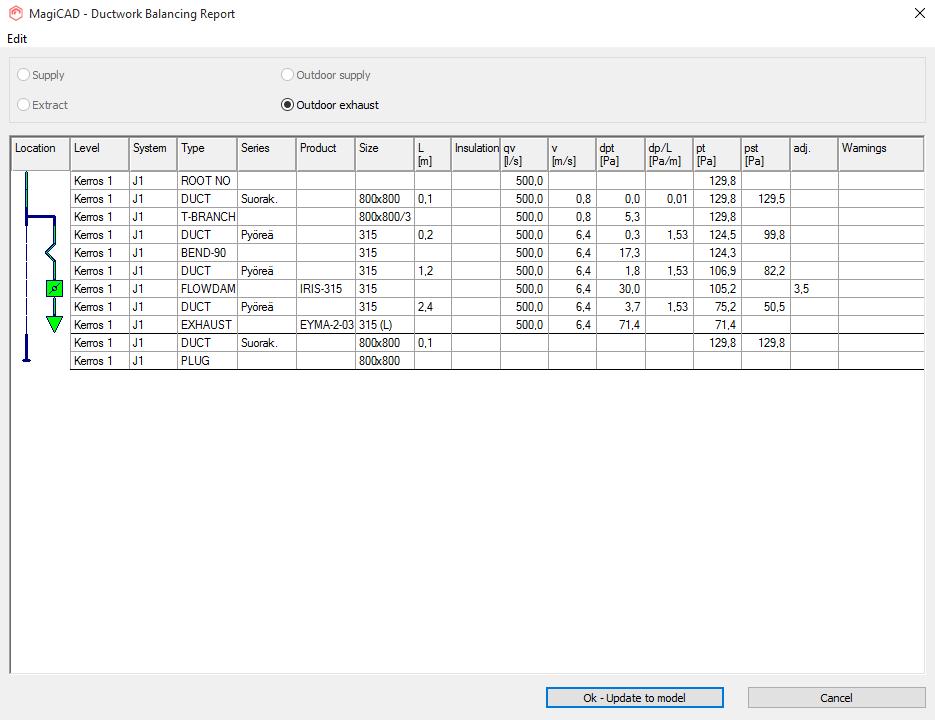Click the v [m/s] column header
This screenshot has width=935, height=720.
tap(572, 154)
